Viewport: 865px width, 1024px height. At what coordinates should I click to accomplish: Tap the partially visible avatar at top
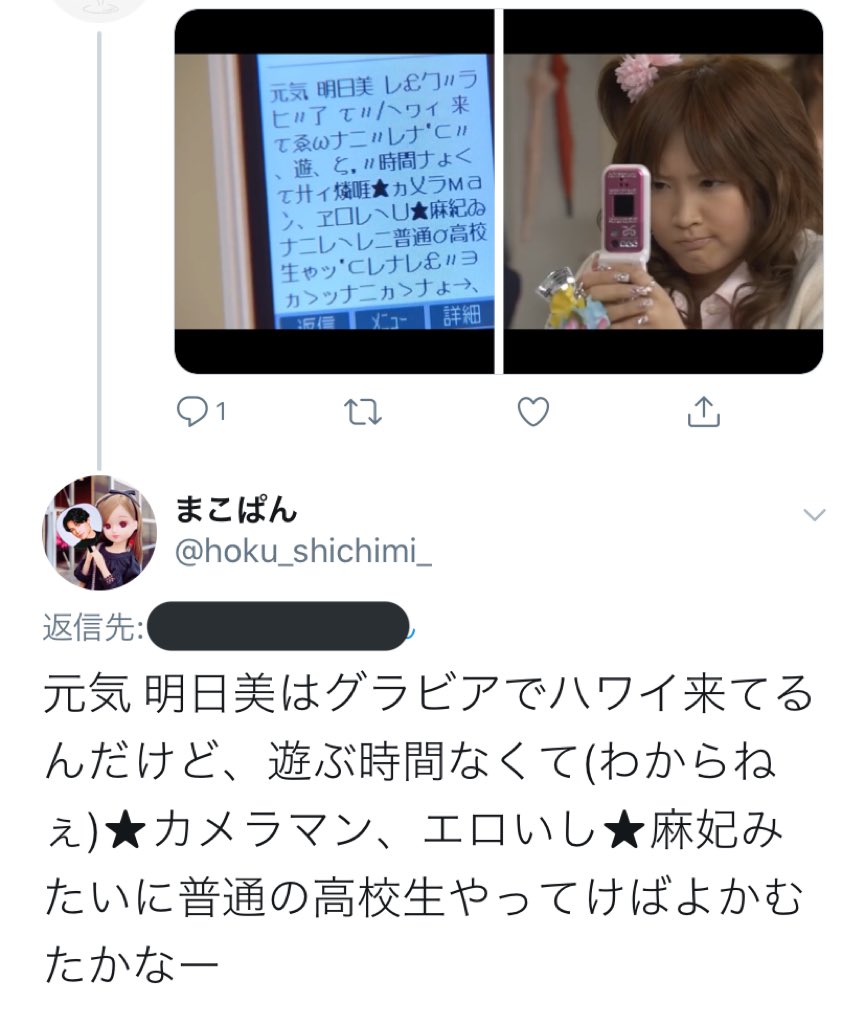[x=99, y=9]
